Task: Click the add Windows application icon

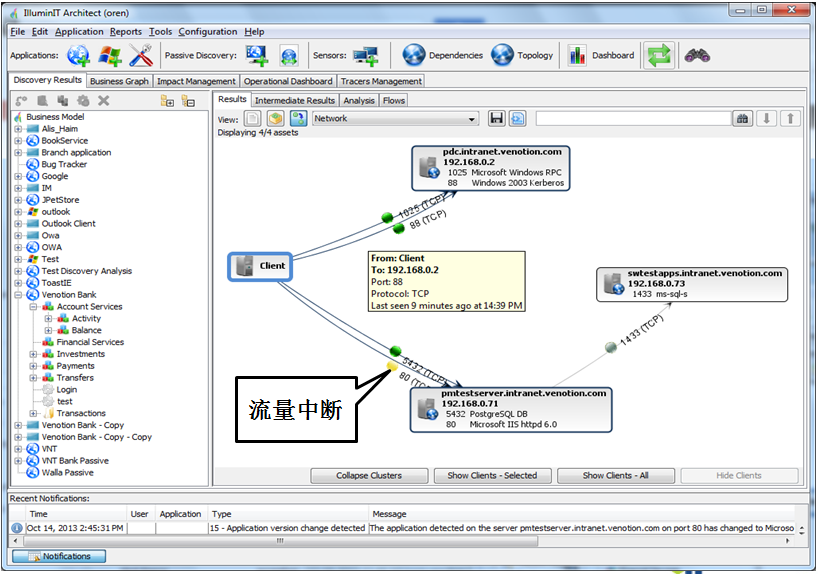Action: click(110, 55)
